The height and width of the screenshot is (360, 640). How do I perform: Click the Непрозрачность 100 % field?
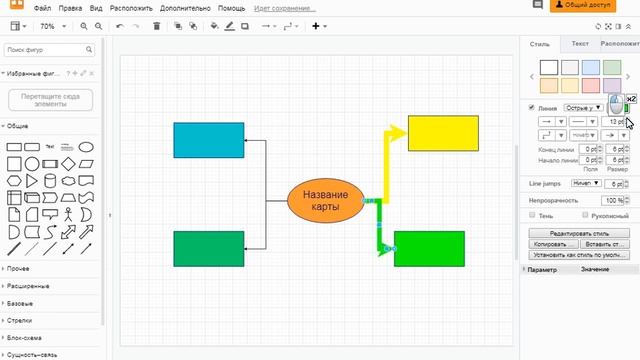[613, 200]
